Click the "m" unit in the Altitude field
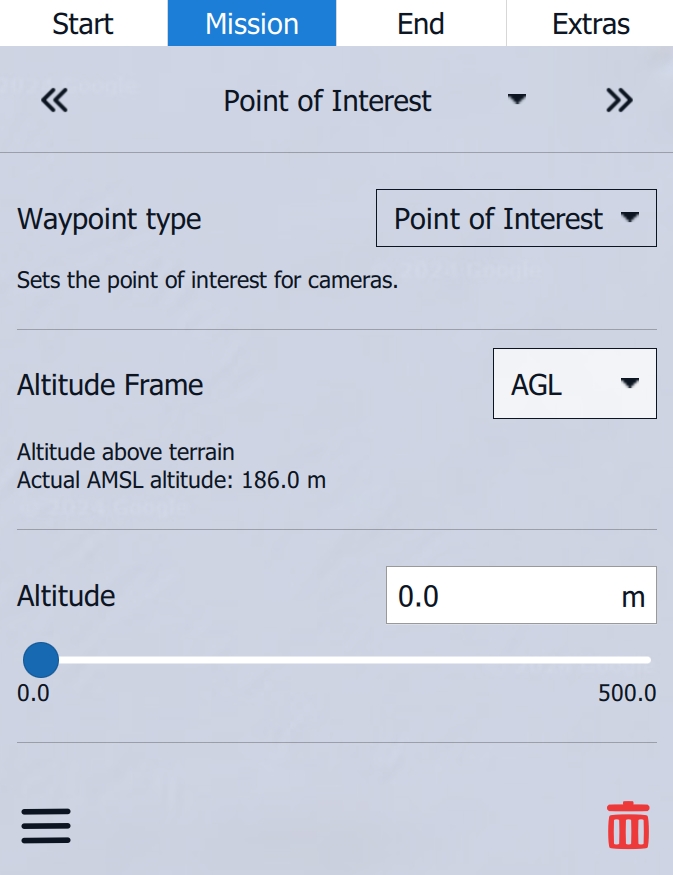Screen dimensions: 673x875 (633, 597)
